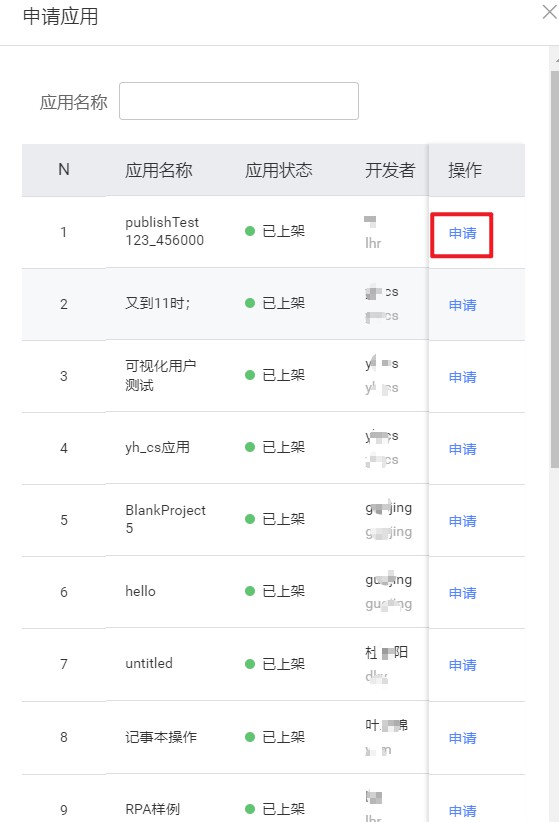Click 申请 for 可视化用户测试 app
The width and height of the screenshot is (559, 822).
pyautogui.click(x=463, y=377)
